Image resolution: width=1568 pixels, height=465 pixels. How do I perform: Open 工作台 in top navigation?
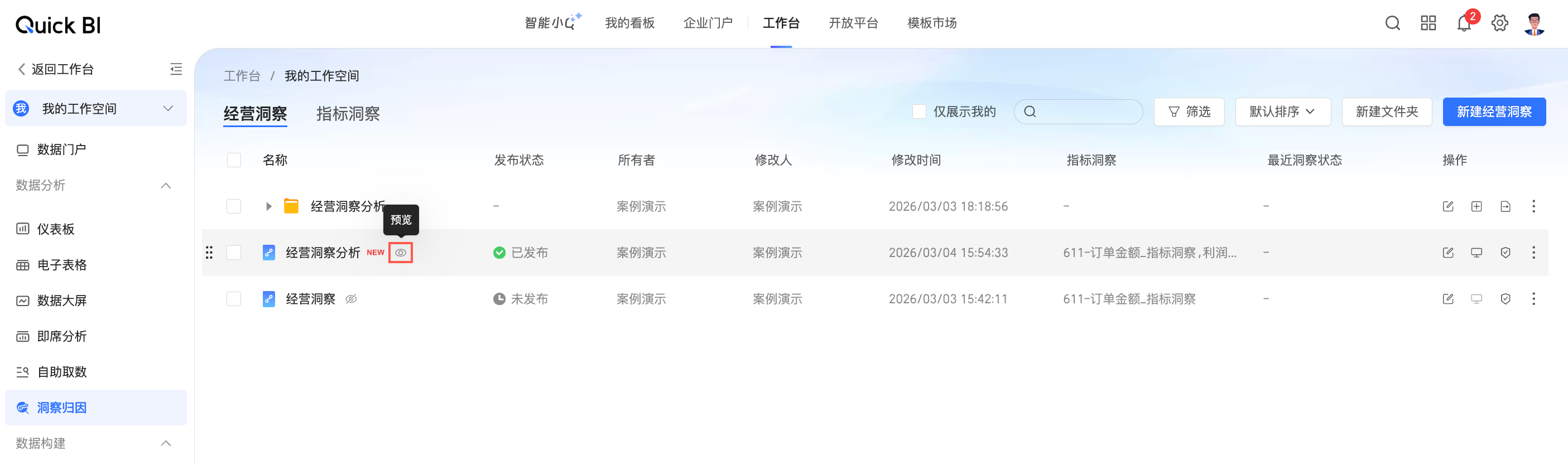click(x=781, y=22)
